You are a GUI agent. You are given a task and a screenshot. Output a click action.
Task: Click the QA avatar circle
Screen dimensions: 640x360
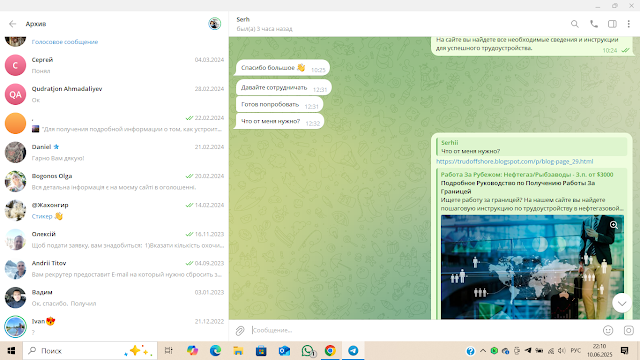[16, 94]
